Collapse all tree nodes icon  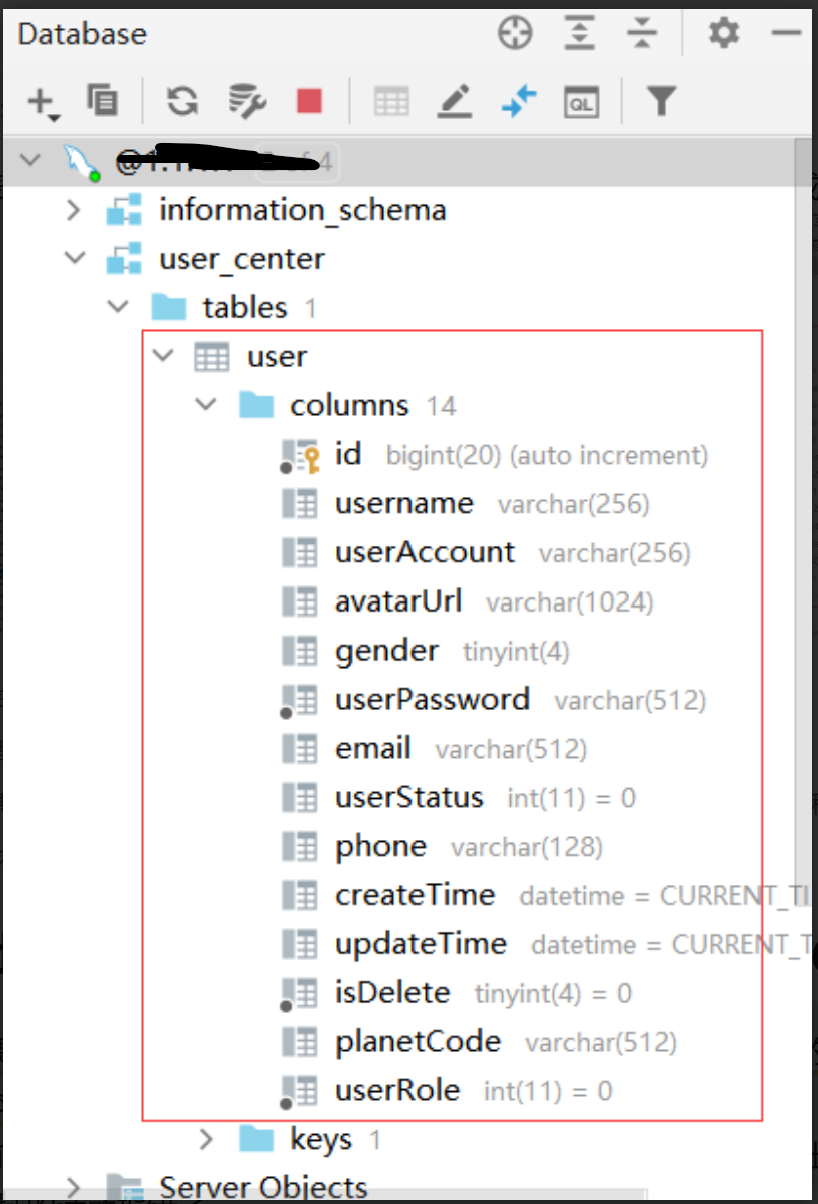pyautogui.click(x=641, y=34)
